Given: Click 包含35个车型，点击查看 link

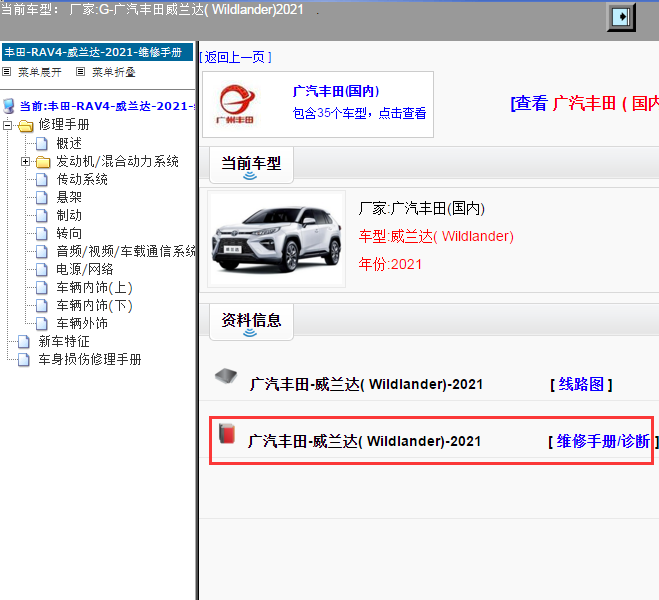Looking at the screenshot, I should (x=359, y=113).
